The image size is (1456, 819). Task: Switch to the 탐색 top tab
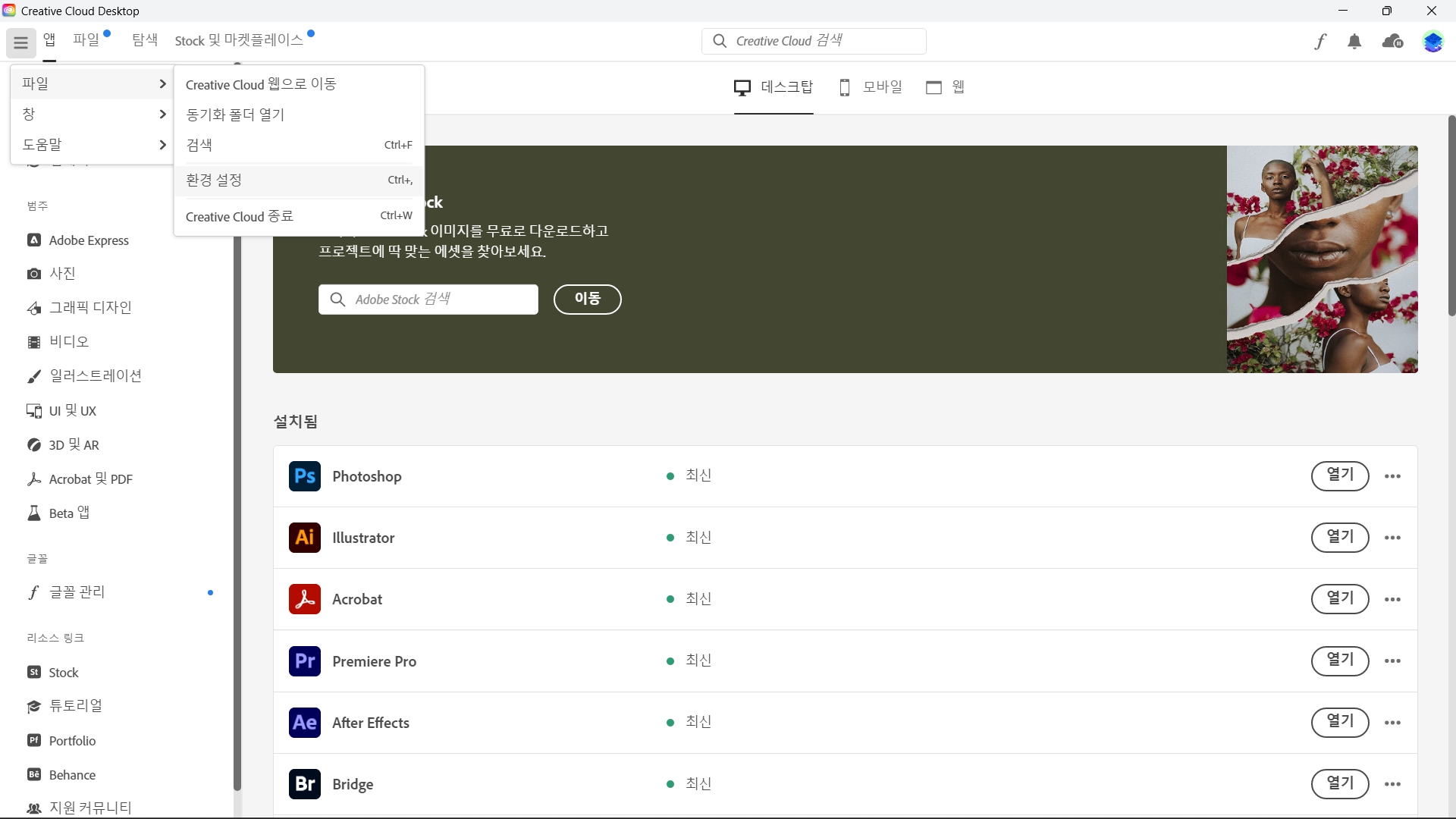145,40
